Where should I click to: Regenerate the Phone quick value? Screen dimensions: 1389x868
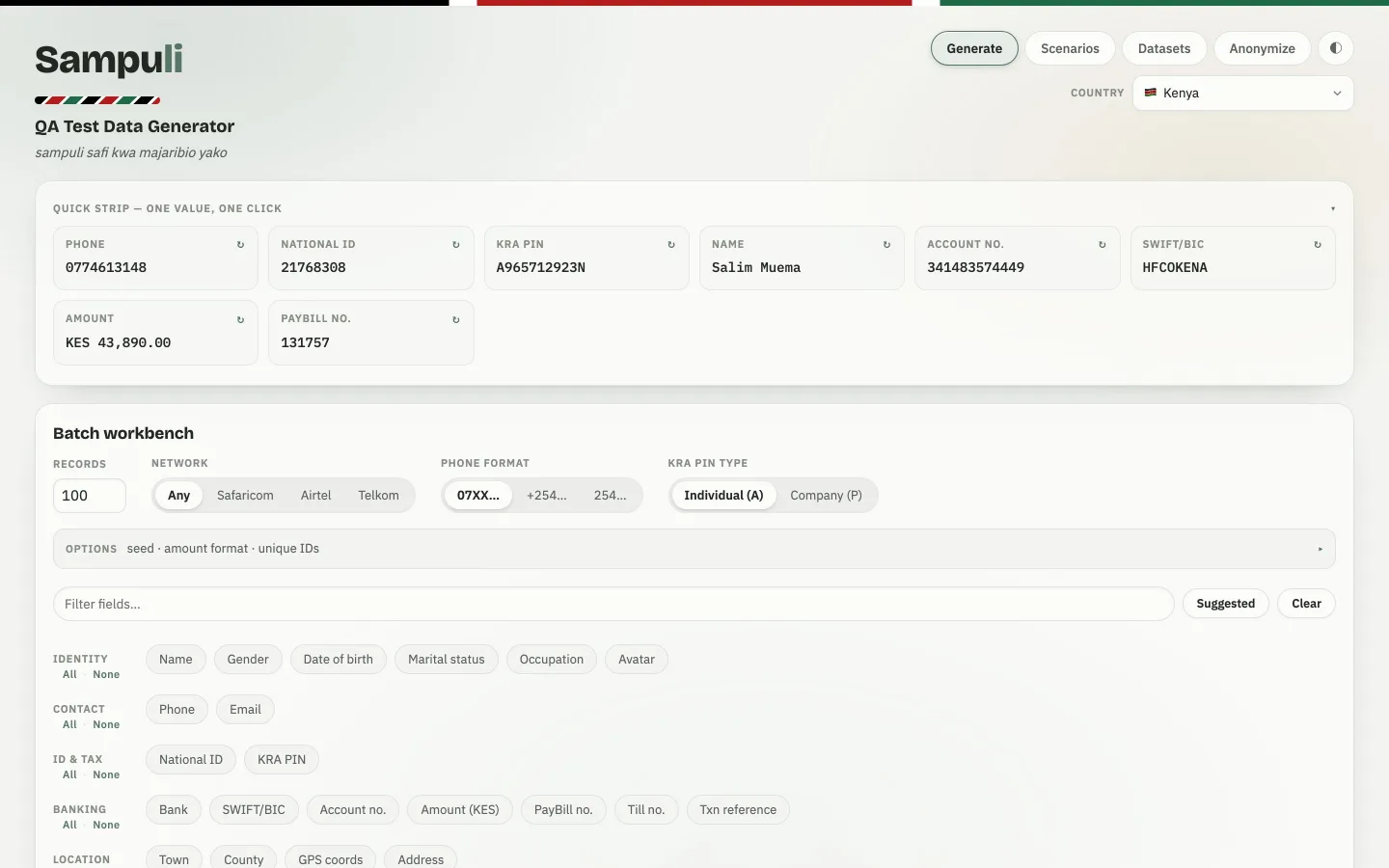240,245
